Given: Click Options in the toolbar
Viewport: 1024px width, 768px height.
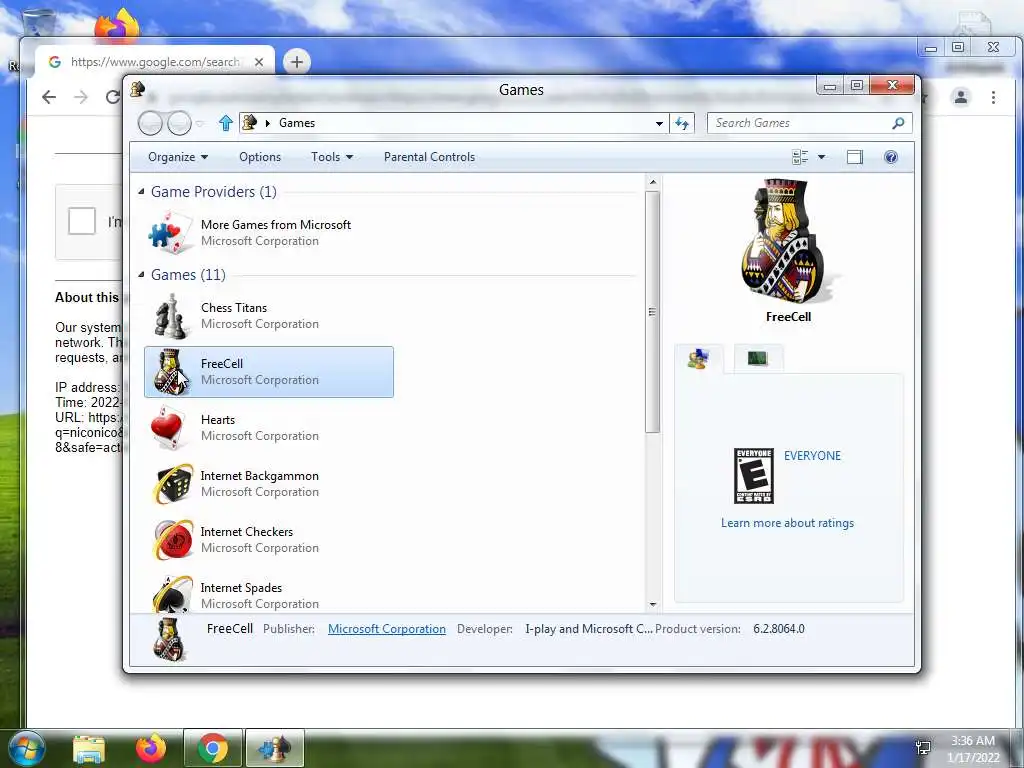Looking at the screenshot, I should (260, 157).
